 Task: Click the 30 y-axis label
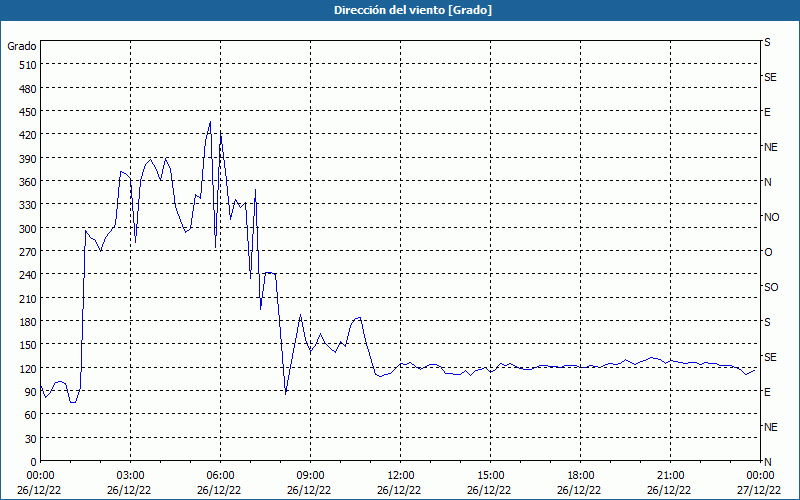pyautogui.click(x=30, y=439)
